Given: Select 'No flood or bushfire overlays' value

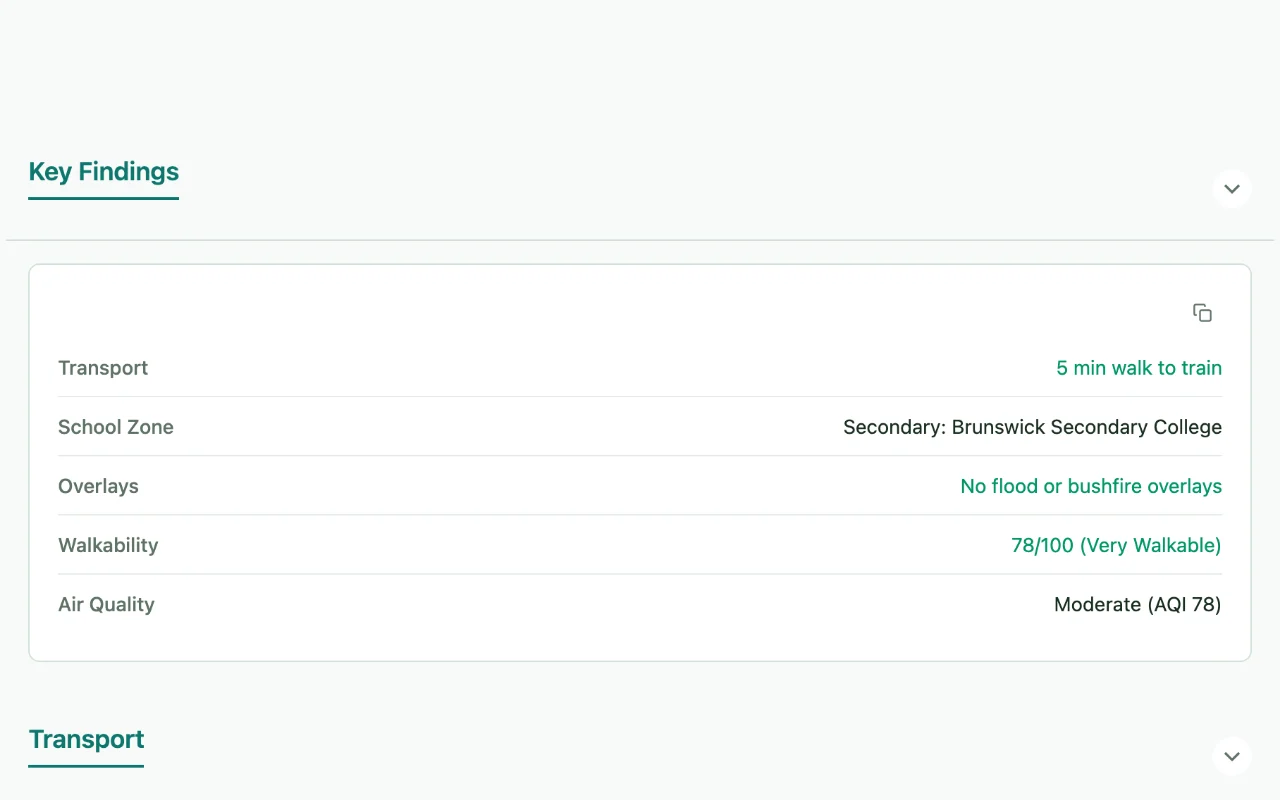Looking at the screenshot, I should pos(1091,486).
